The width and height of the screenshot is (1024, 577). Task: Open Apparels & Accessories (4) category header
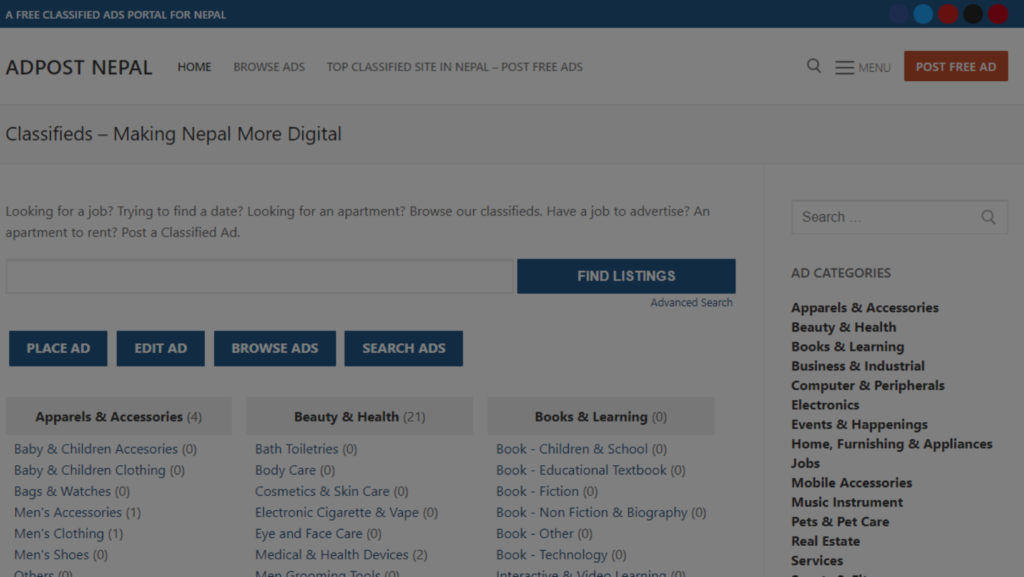coord(118,416)
